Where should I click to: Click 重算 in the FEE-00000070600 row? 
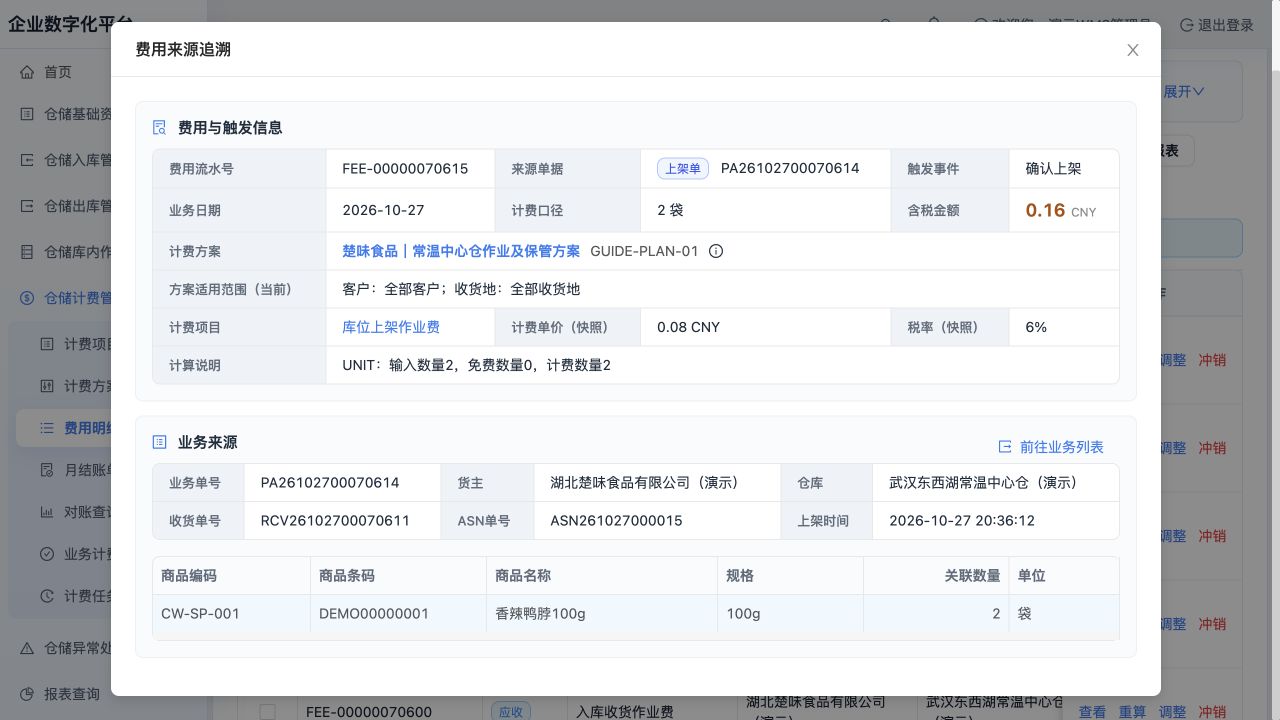point(1132,712)
